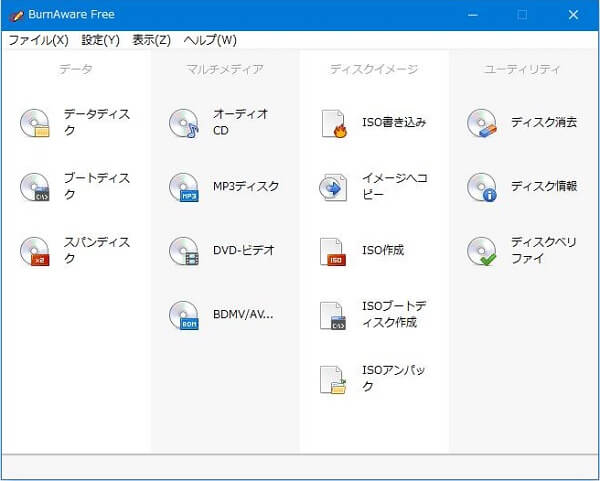Expand the 表示(Z) menu

pos(151,40)
